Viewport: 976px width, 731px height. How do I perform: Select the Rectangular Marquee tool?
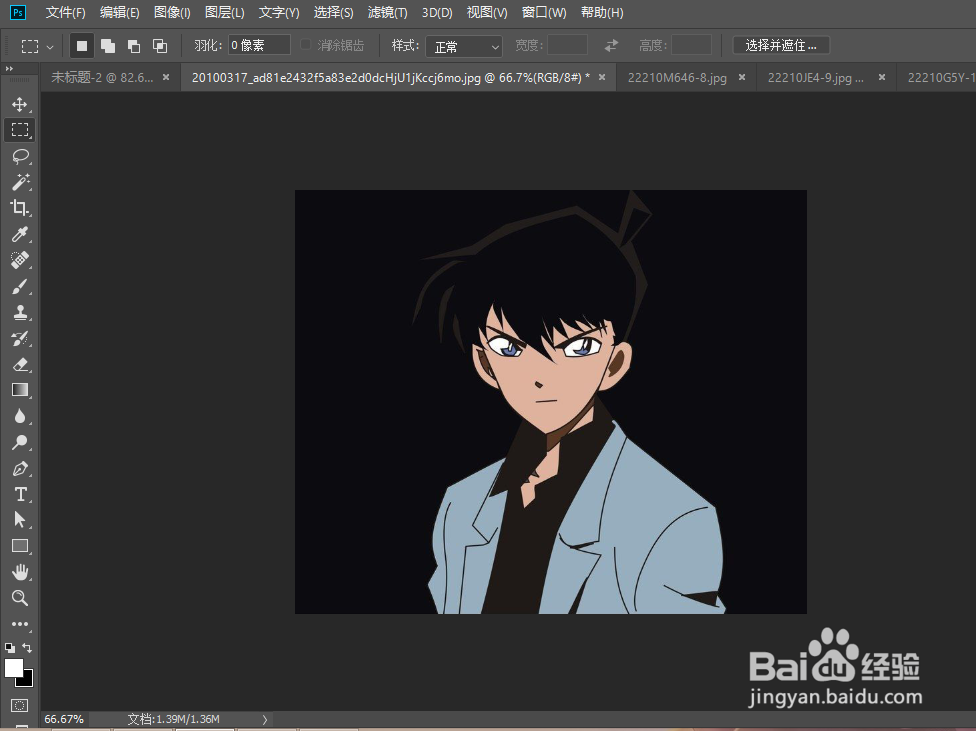[19, 130]
